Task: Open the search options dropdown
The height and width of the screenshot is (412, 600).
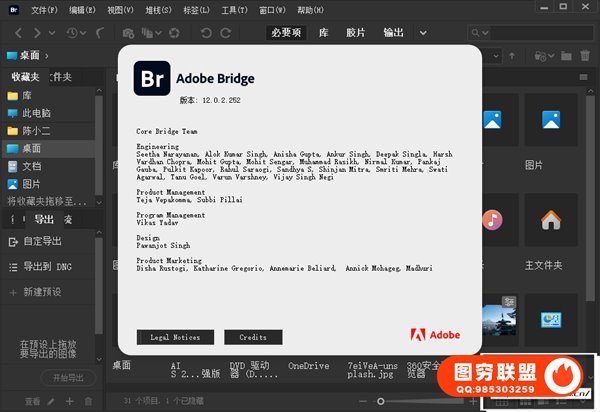Action: 480,33
